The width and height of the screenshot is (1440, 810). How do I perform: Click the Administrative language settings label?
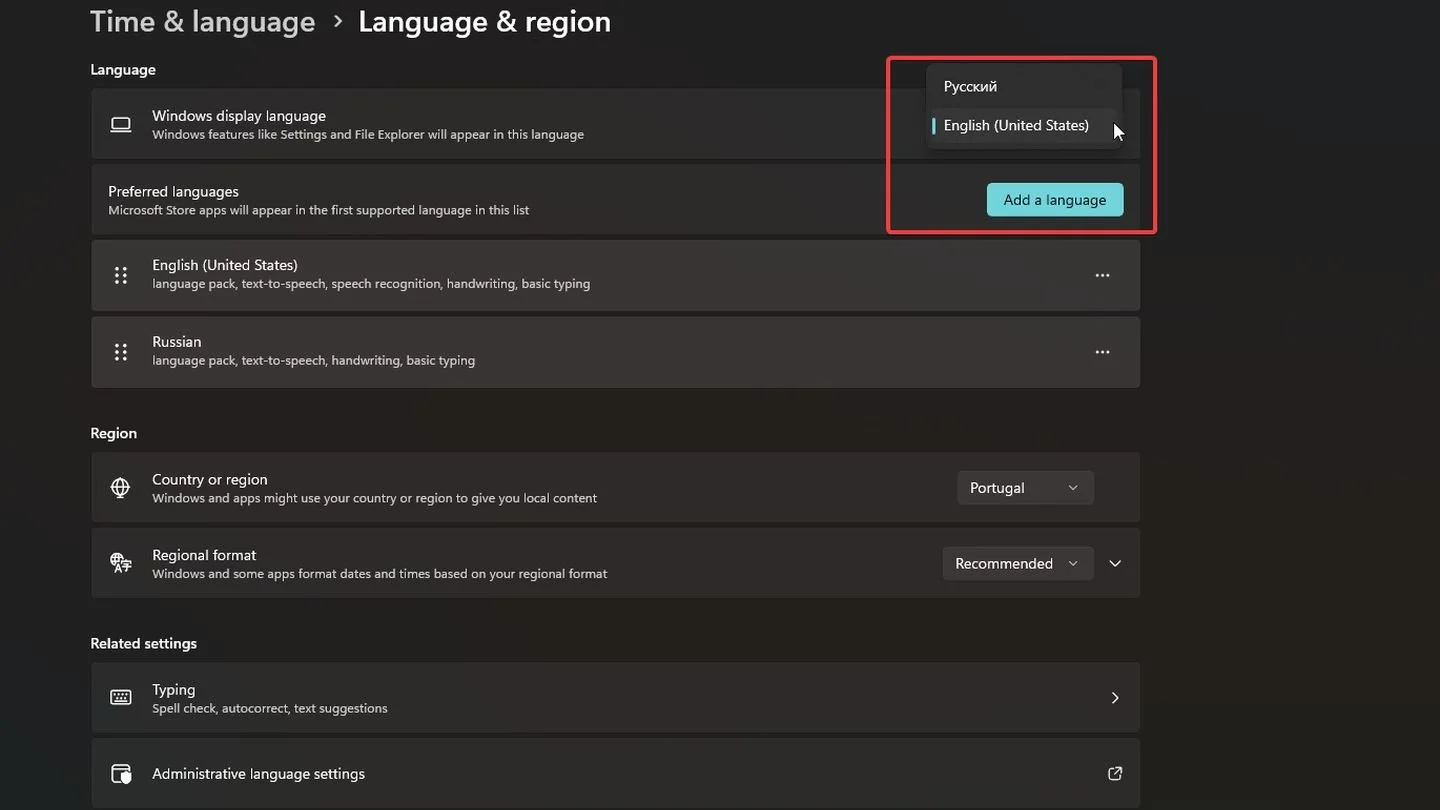point(258,774)
